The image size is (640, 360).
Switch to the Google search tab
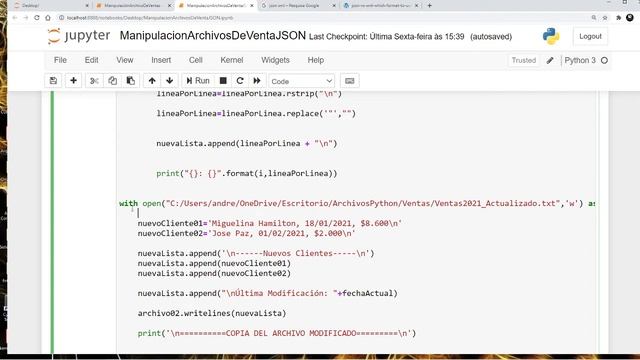coord(298,6)
